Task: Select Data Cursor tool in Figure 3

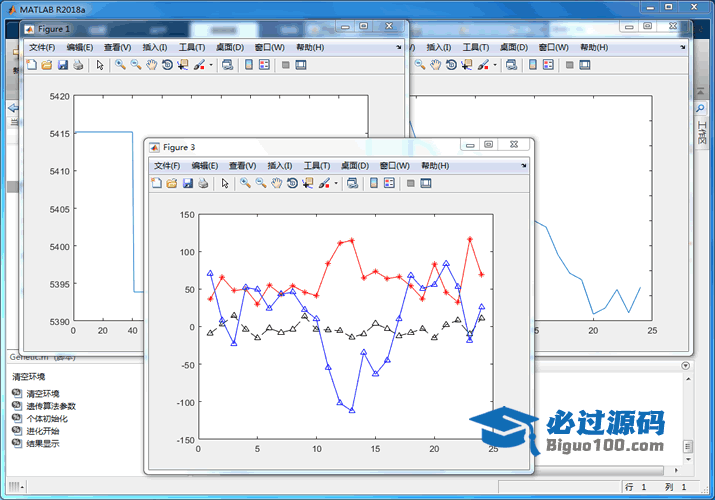Action: 308,183
